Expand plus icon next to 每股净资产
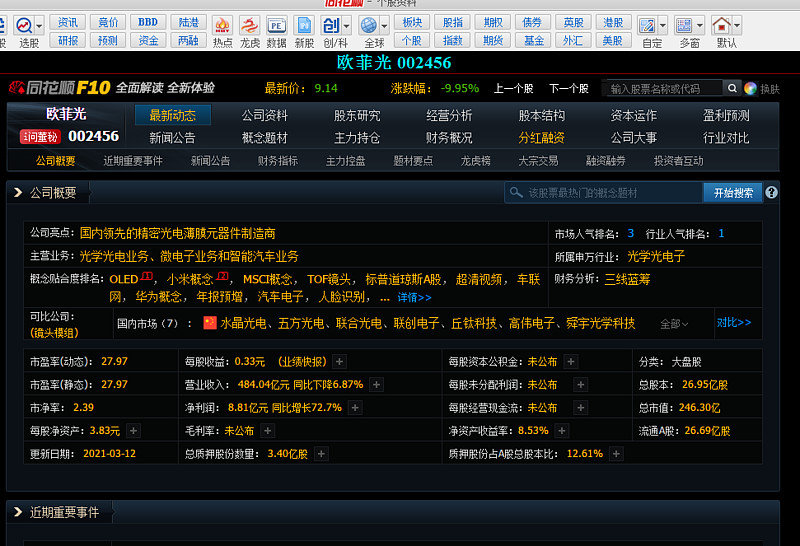The height and width of the screenshot is (546, 800). click(133, 431)
